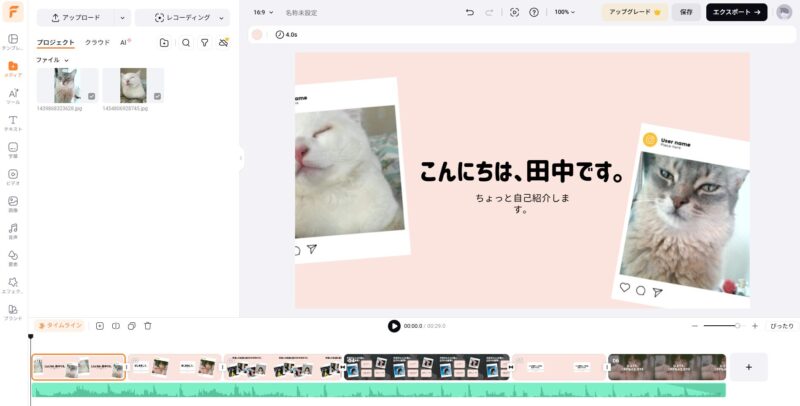Click the help question mark icon
Screen dimensions: 800x406
(534, 12)
